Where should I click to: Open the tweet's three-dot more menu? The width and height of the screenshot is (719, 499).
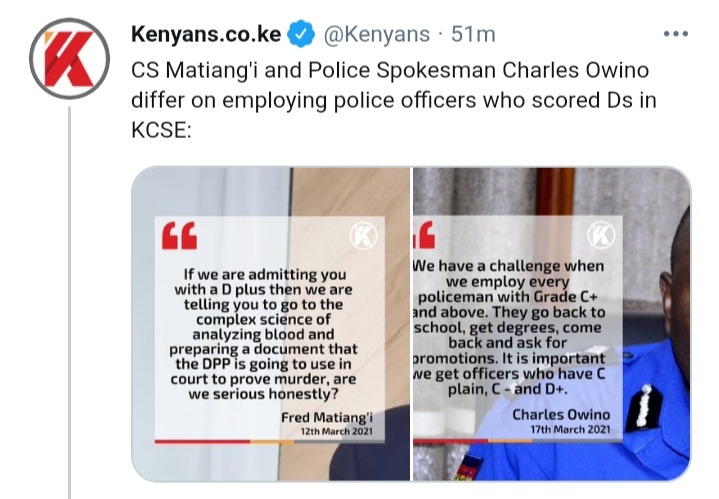pyautogui.click(x=676, y=33)
